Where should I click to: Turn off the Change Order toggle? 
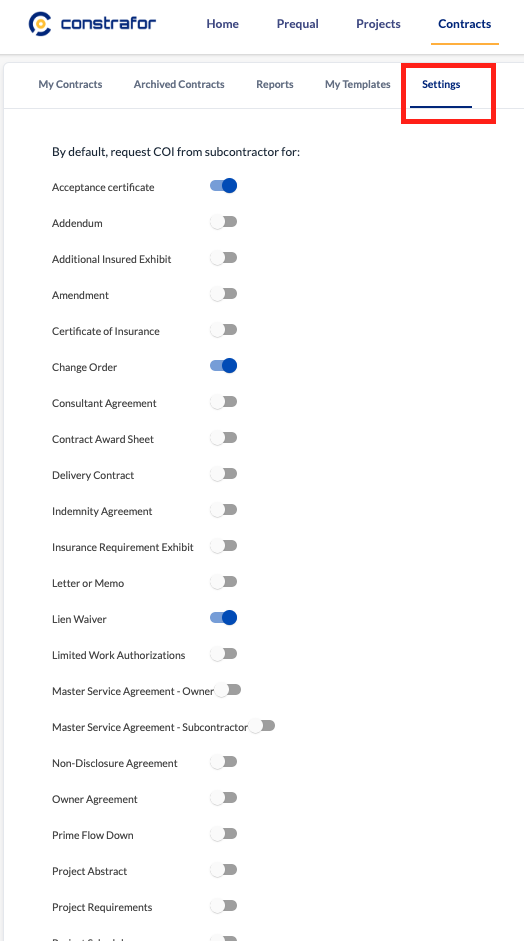tap(223, 366)
